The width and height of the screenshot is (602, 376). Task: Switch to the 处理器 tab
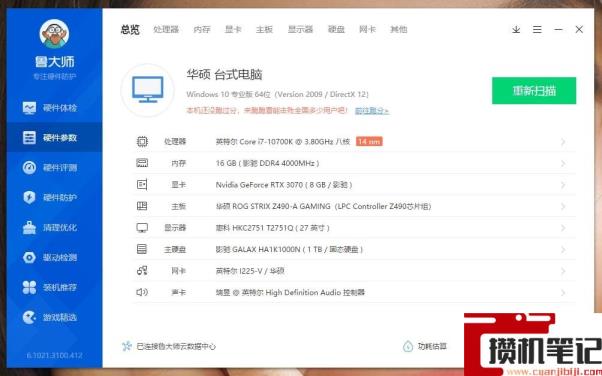(166, 30)
